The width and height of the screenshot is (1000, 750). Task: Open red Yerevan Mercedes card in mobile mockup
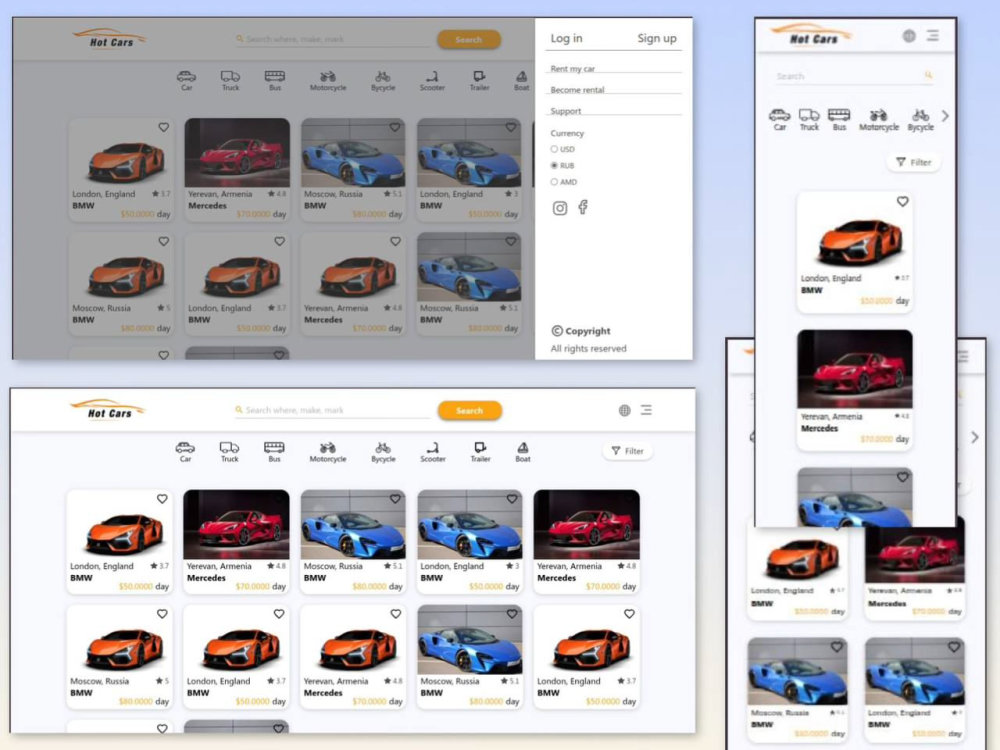click(x=855, y=389)
